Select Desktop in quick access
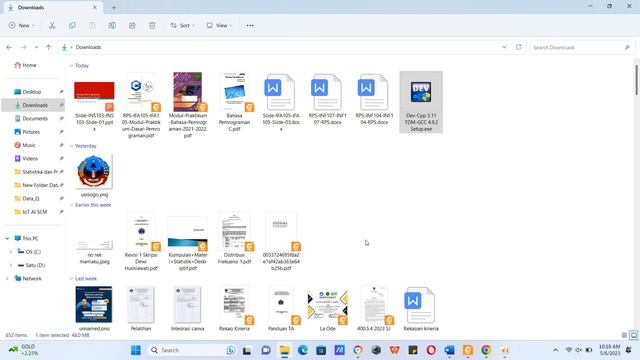Viewport: 640px width, 360px height. click(x=33, y=92)
